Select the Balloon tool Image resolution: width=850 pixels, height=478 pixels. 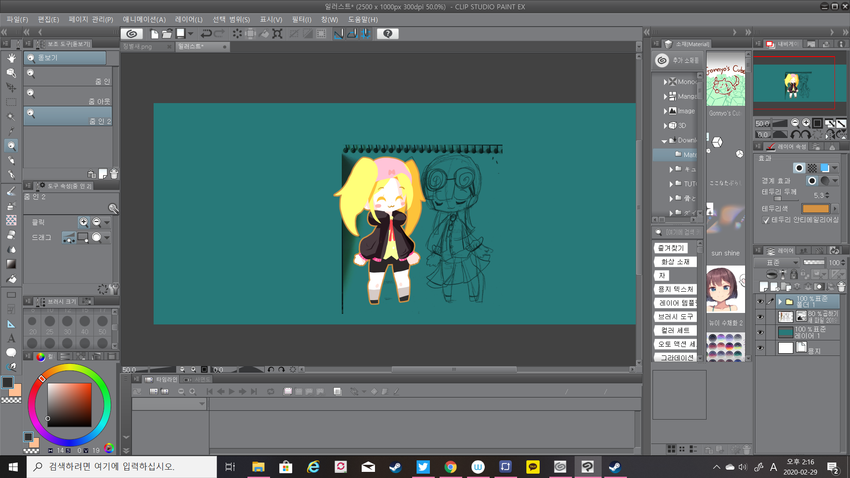pyautogui.click(x=11, y=353)
